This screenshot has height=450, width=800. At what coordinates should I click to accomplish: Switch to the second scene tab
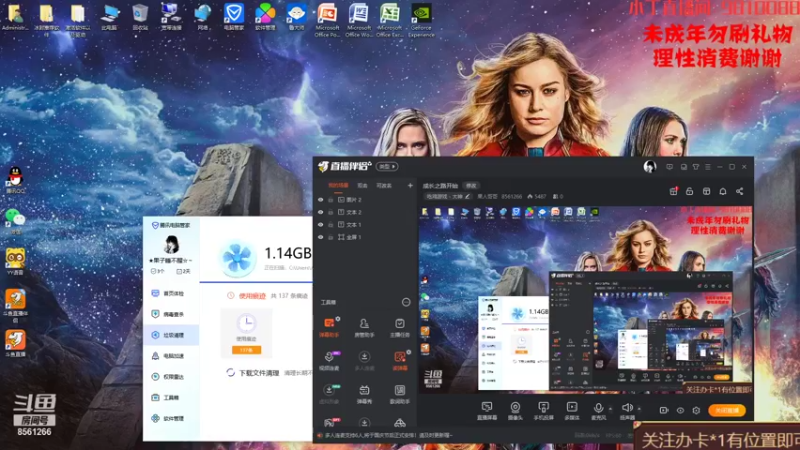[362, 185]
